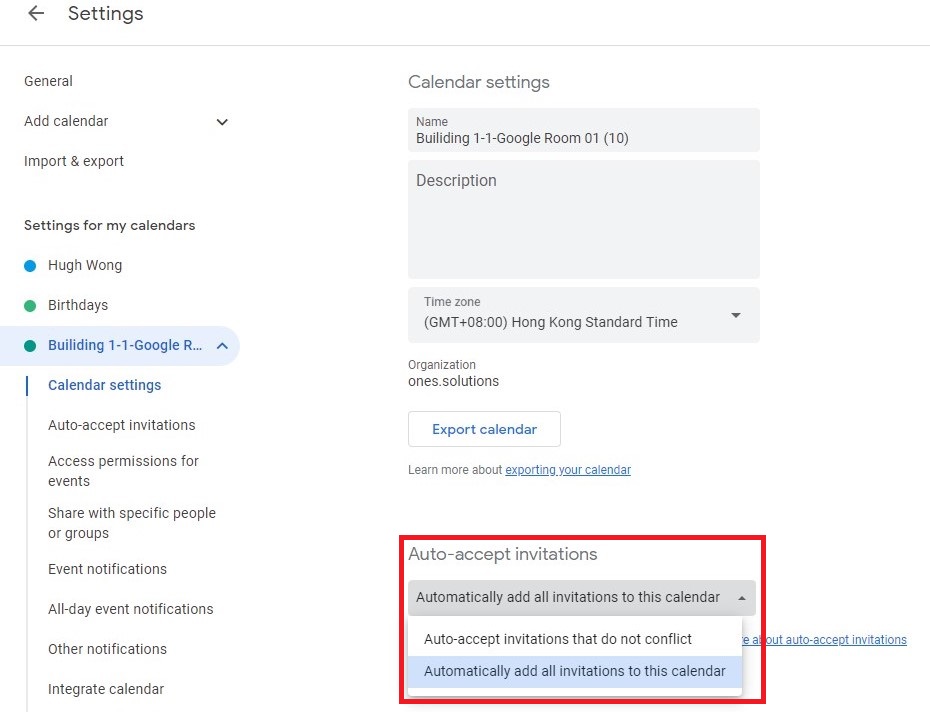
Task: Jump to Integrate calendar section
Action: pyautogui.click(x=106, y=689)
